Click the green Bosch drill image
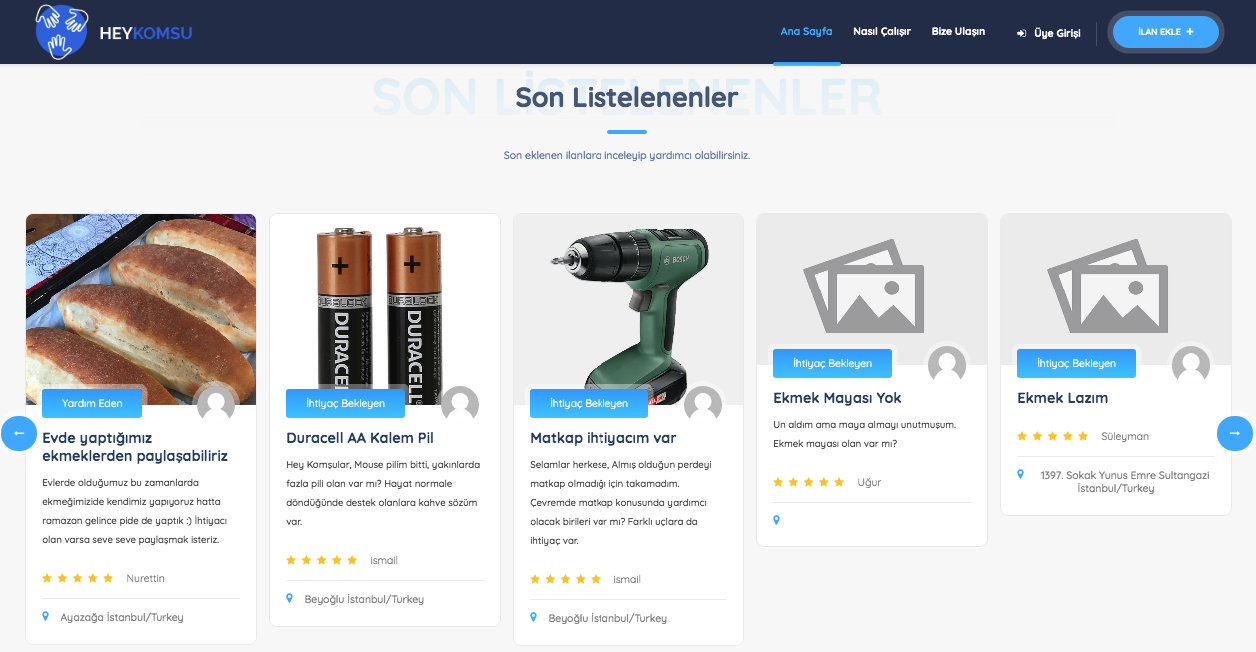This screenshot has width=1256, height=652. (629, 309)
